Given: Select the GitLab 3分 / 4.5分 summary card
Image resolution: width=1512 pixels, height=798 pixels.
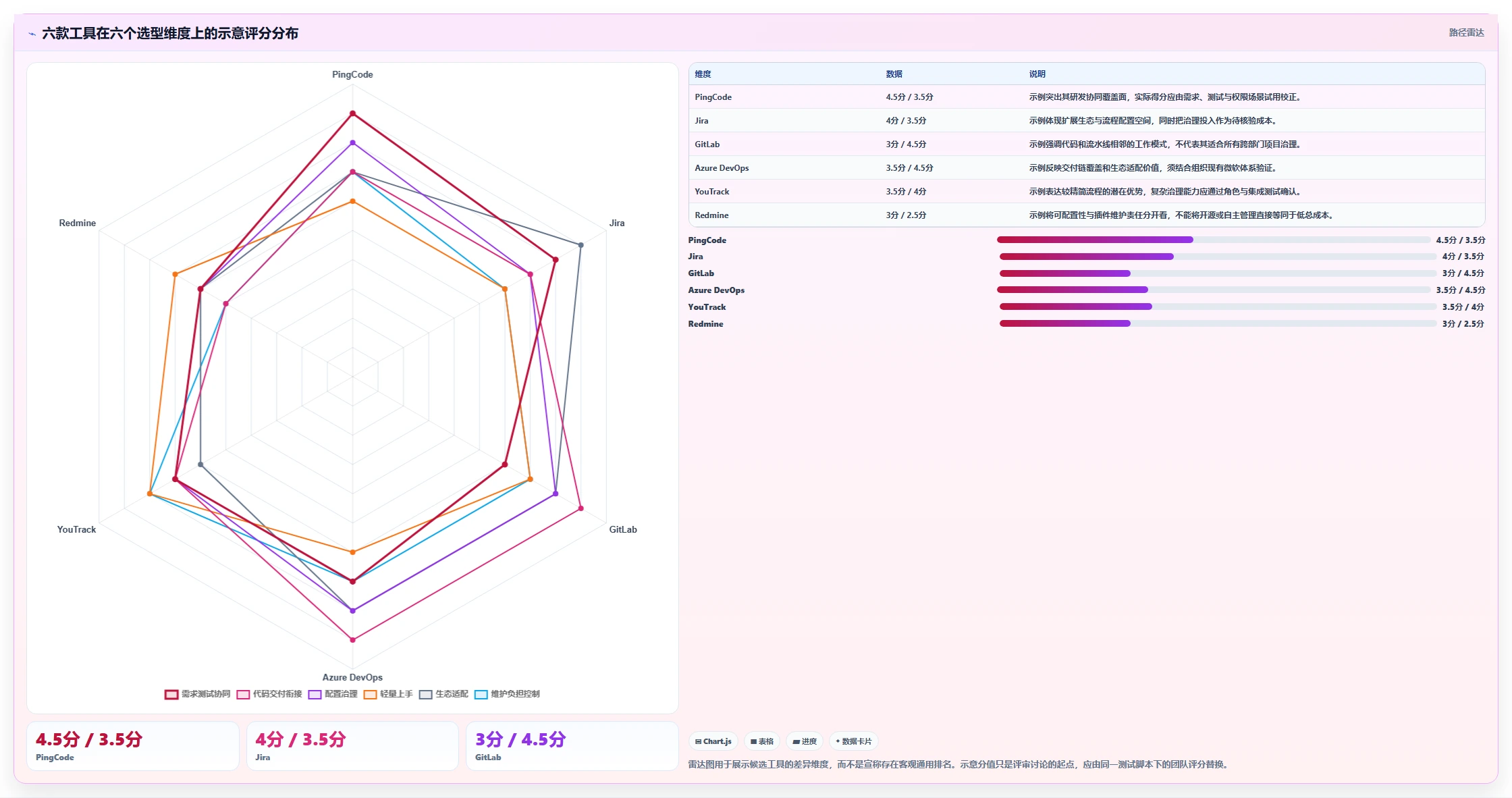Looking at the screenshot, I should click(x=572, y=746).
